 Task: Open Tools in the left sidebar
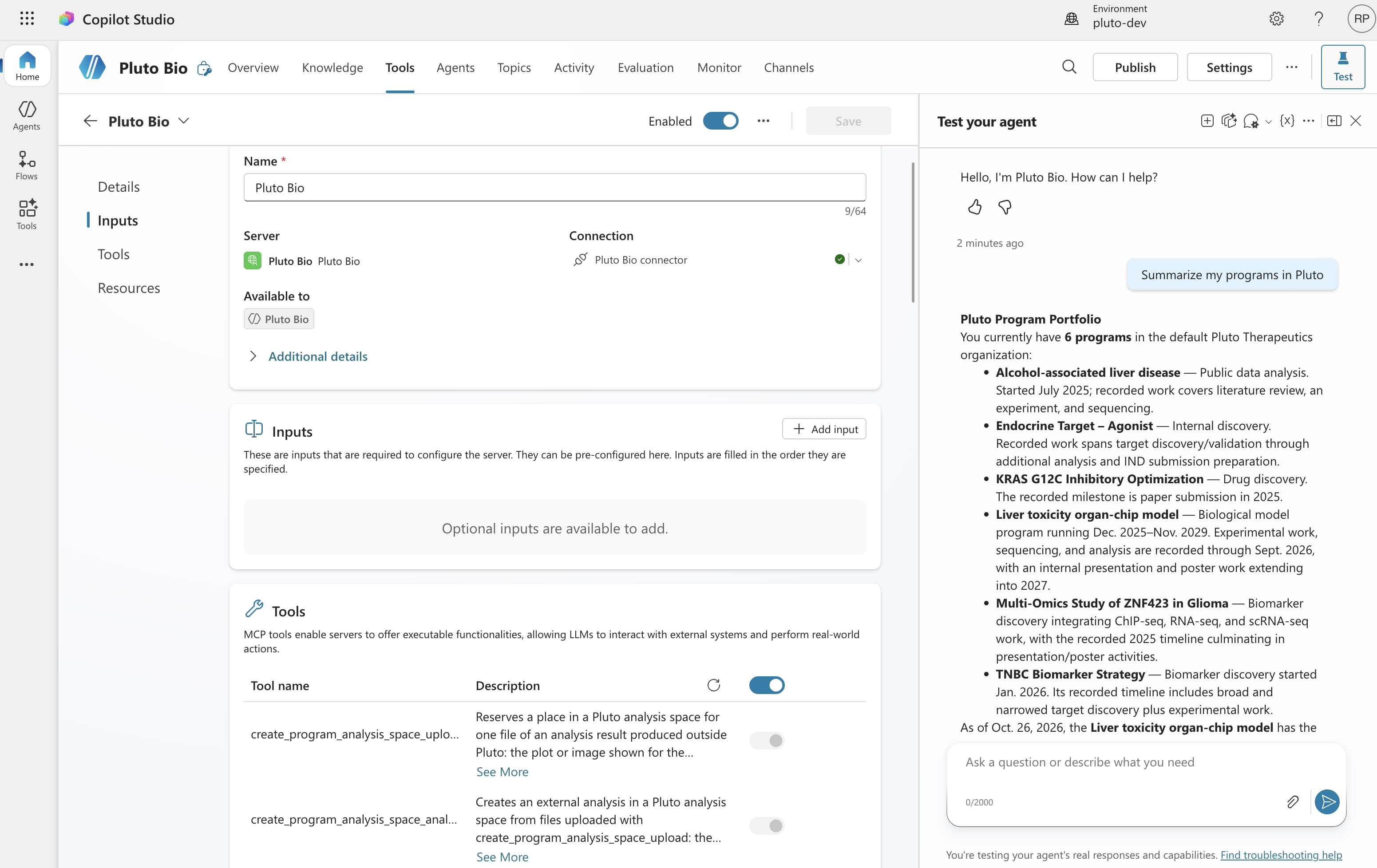27,215
